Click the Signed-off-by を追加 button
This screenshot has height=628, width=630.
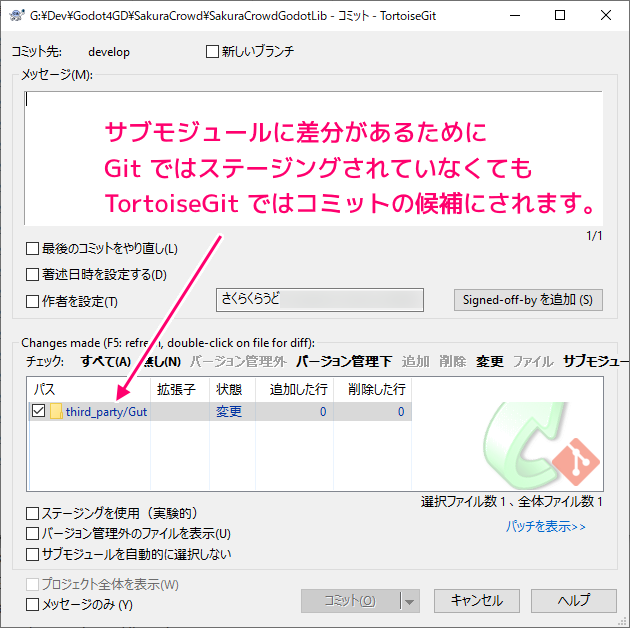coord(528,300)
